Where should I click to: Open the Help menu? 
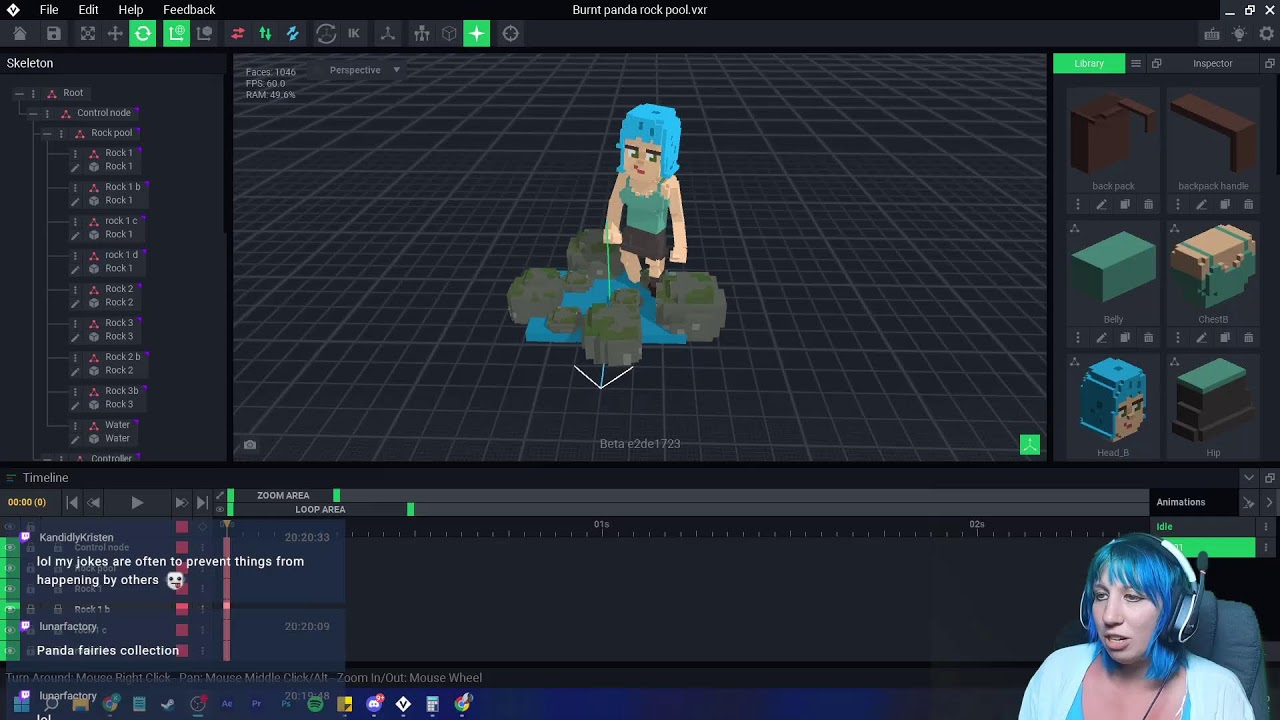(131, 10)
